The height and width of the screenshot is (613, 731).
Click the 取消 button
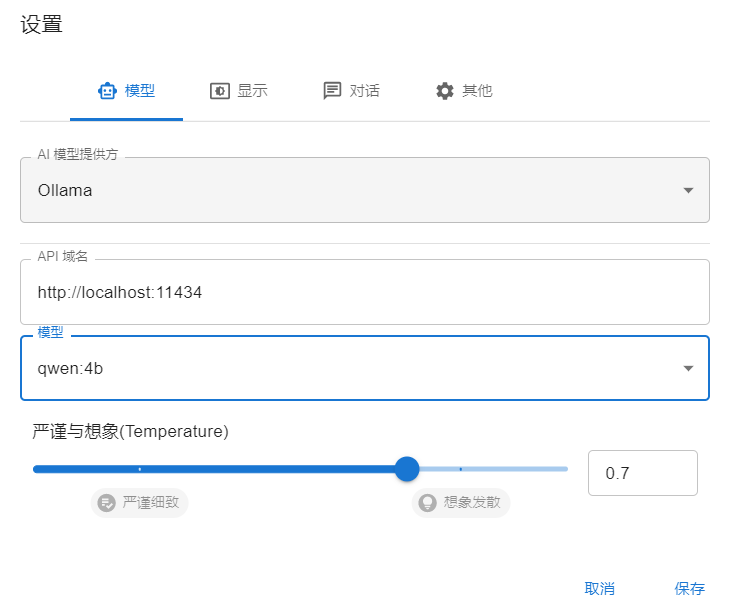(x=599, y=588)
